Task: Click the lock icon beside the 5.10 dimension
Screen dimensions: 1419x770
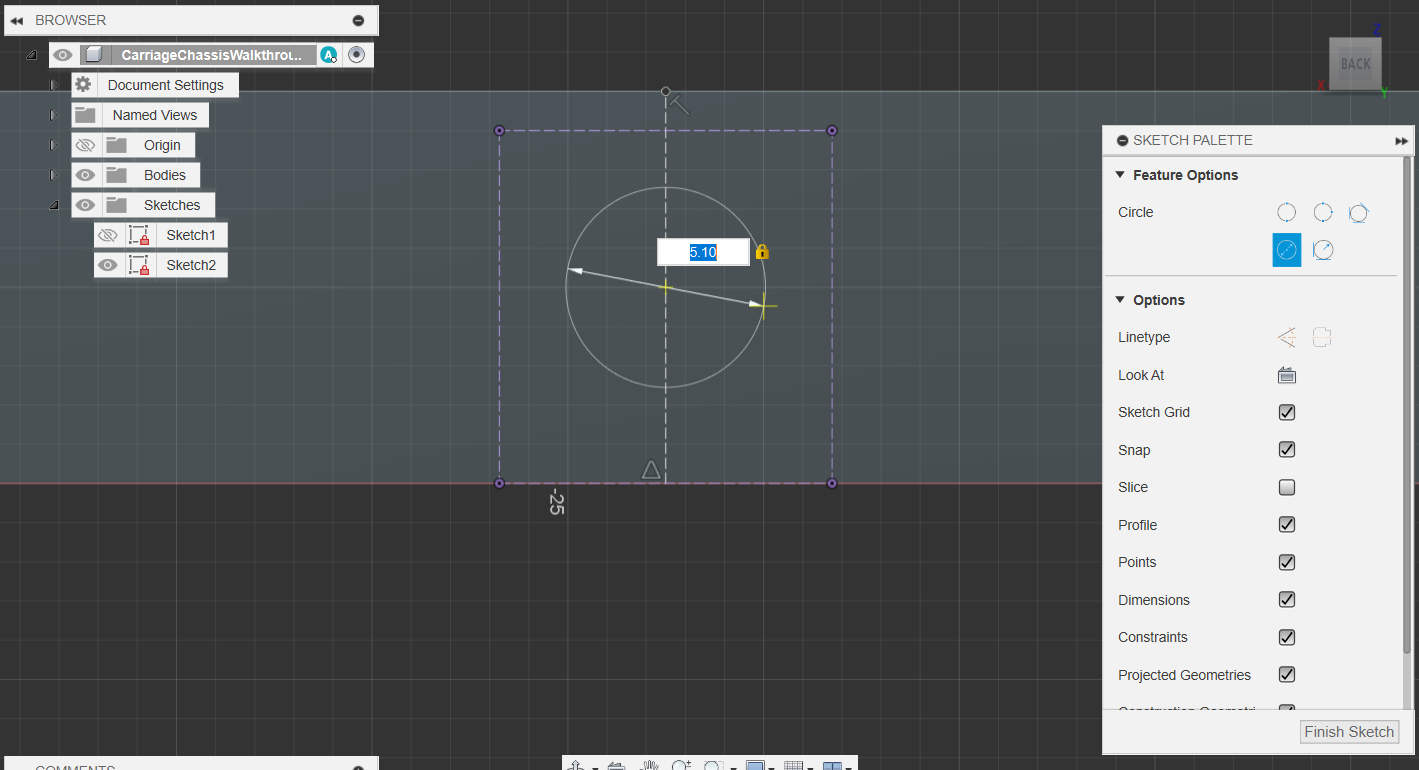Action: [762, 252]
